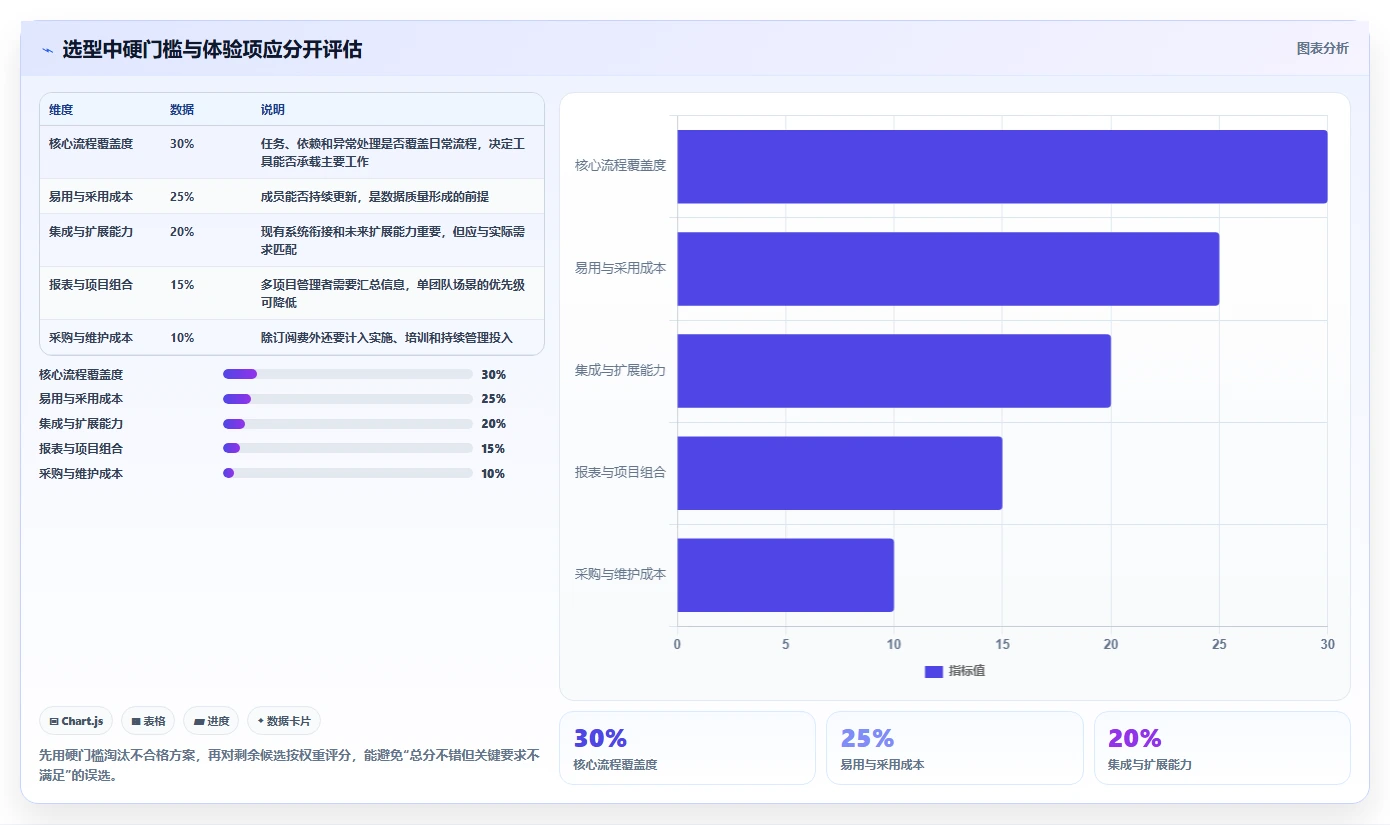Click 核心流程覆盖度 cell in the table
Screen dimensions: 1390x825
point(91,143)
